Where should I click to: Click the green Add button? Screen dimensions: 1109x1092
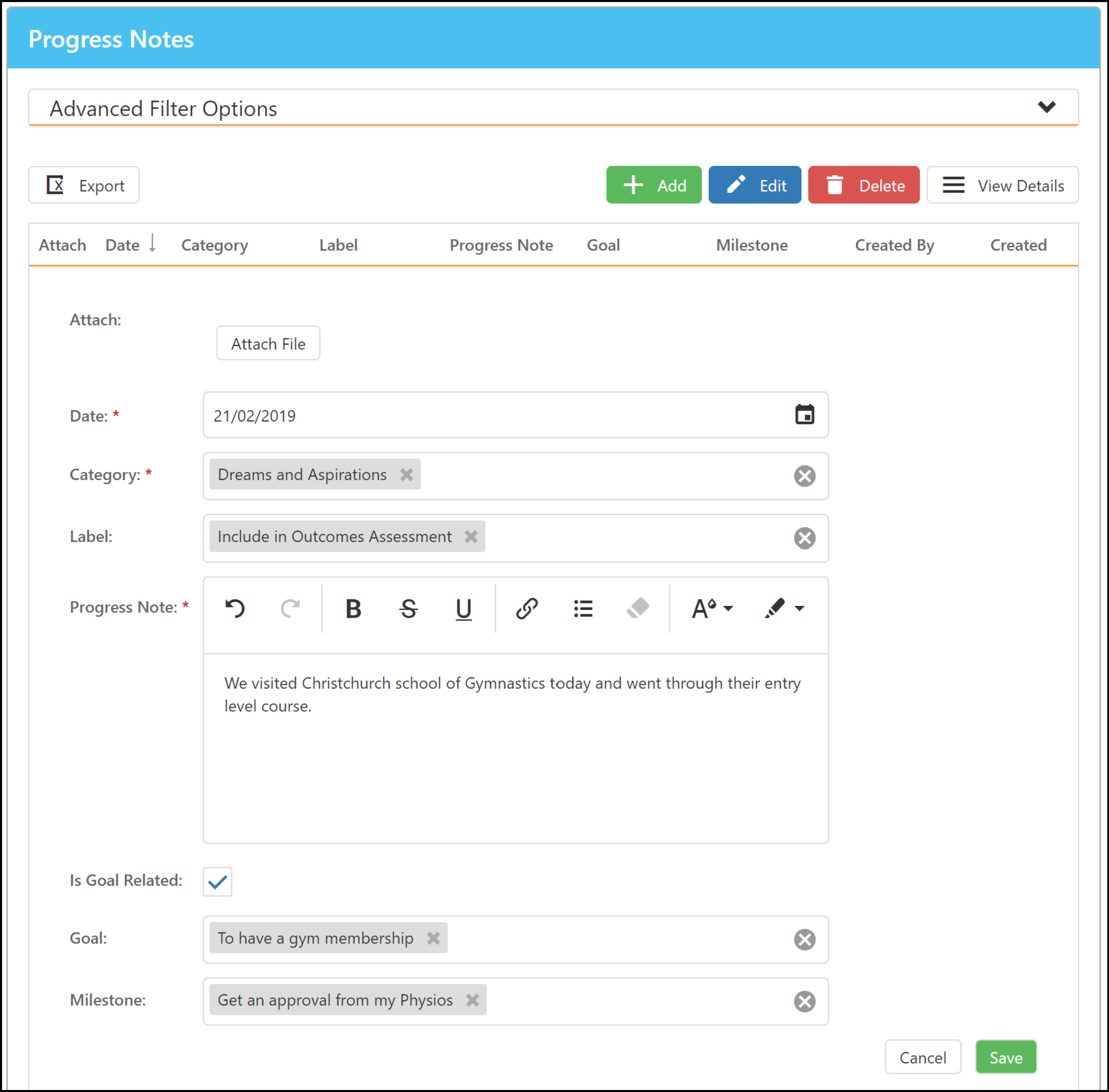[654, 185]
